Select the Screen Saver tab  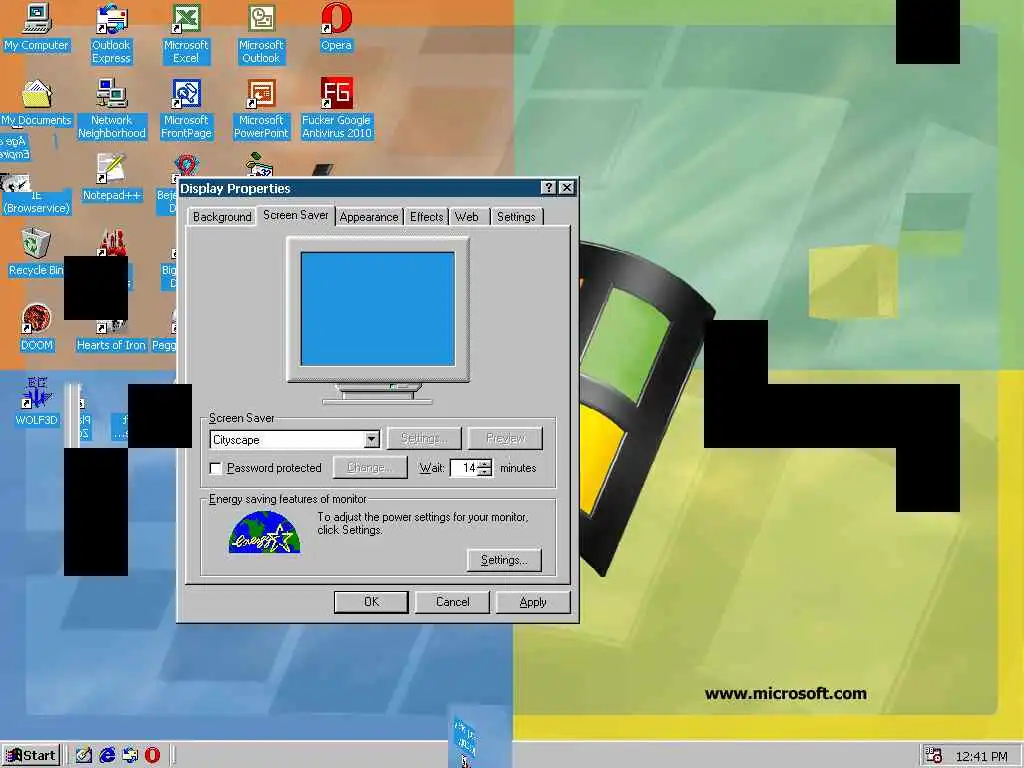coord(296,215)
